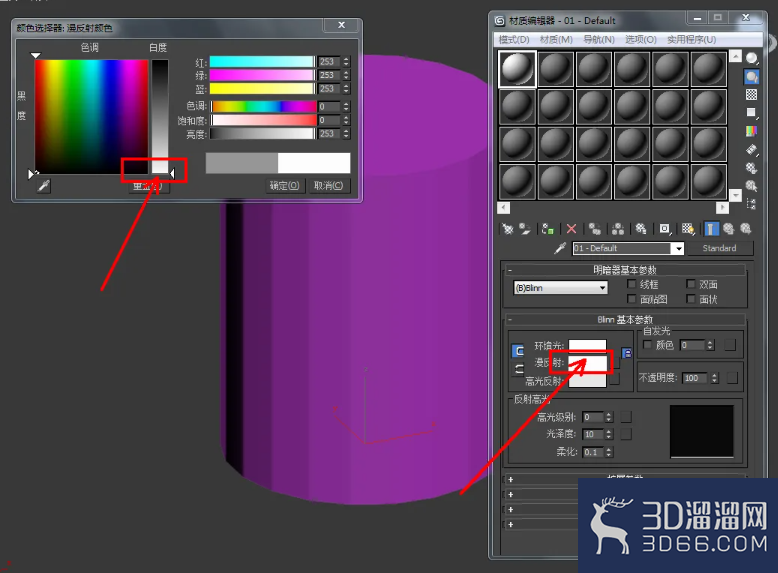
Task: Click eyedropper in Color Selector dialog
Action: (44, 186)
